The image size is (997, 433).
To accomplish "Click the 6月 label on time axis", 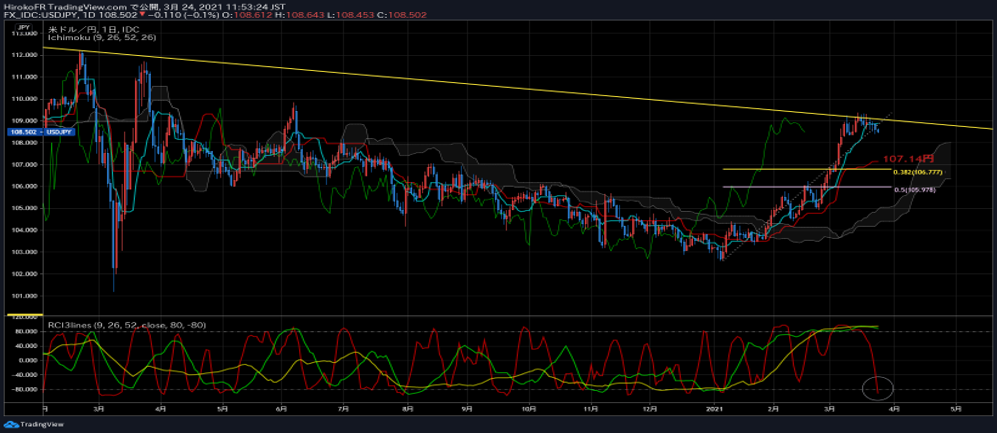I will [281, 409].
